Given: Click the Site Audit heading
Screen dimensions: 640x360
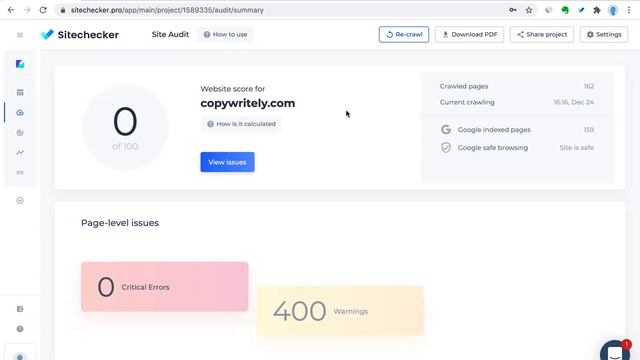Looking at the screenshot, I should click(x=170, y=35).
